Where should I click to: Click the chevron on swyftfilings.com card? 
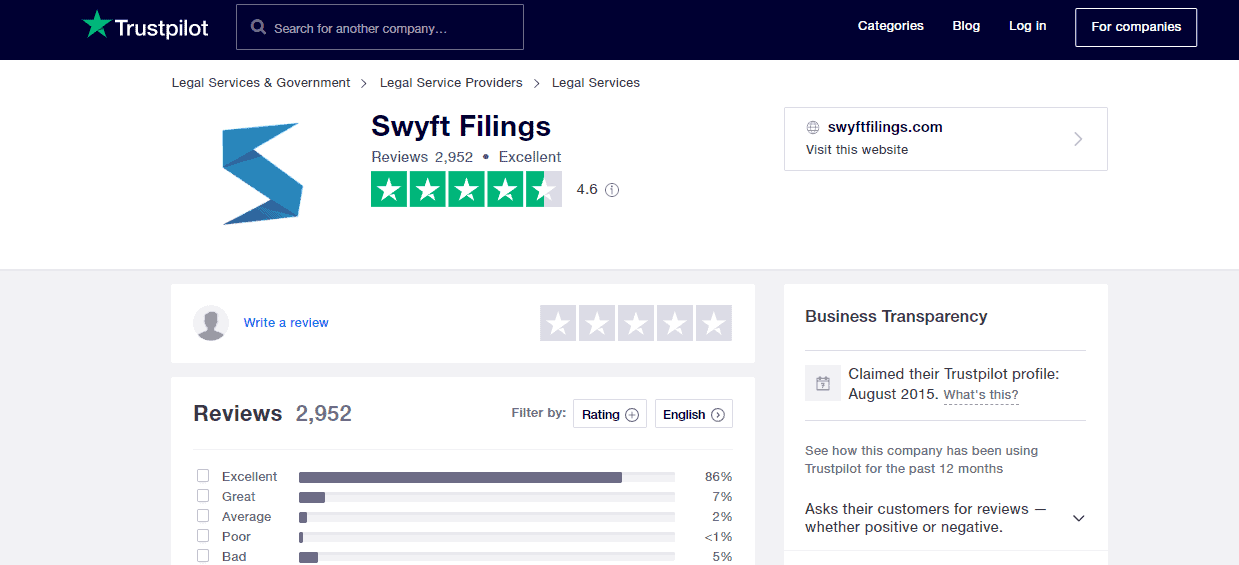click(x=1078, y=139)
